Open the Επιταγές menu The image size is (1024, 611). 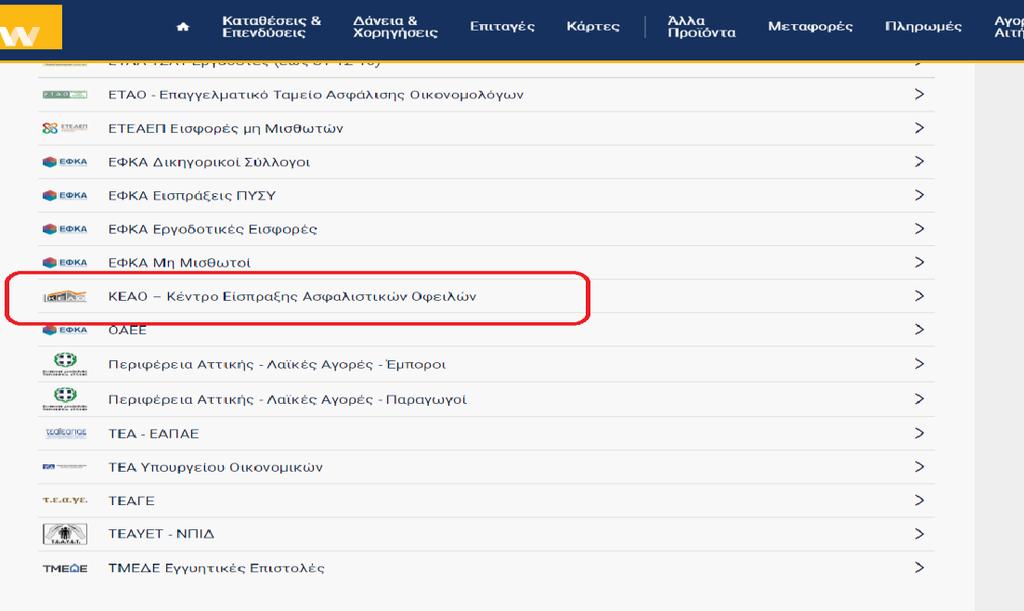click(502, 27)
